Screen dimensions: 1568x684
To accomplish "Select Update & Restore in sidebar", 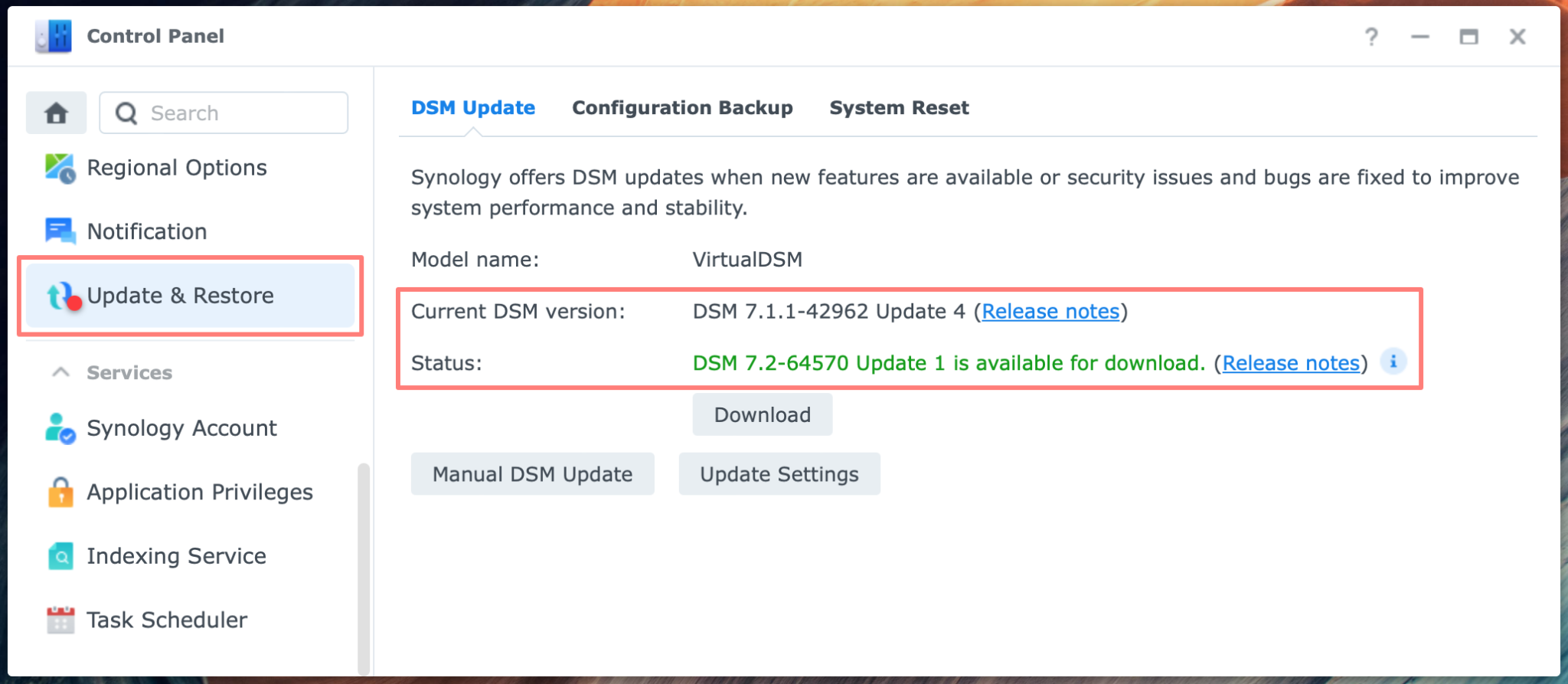I will [190, 296].
